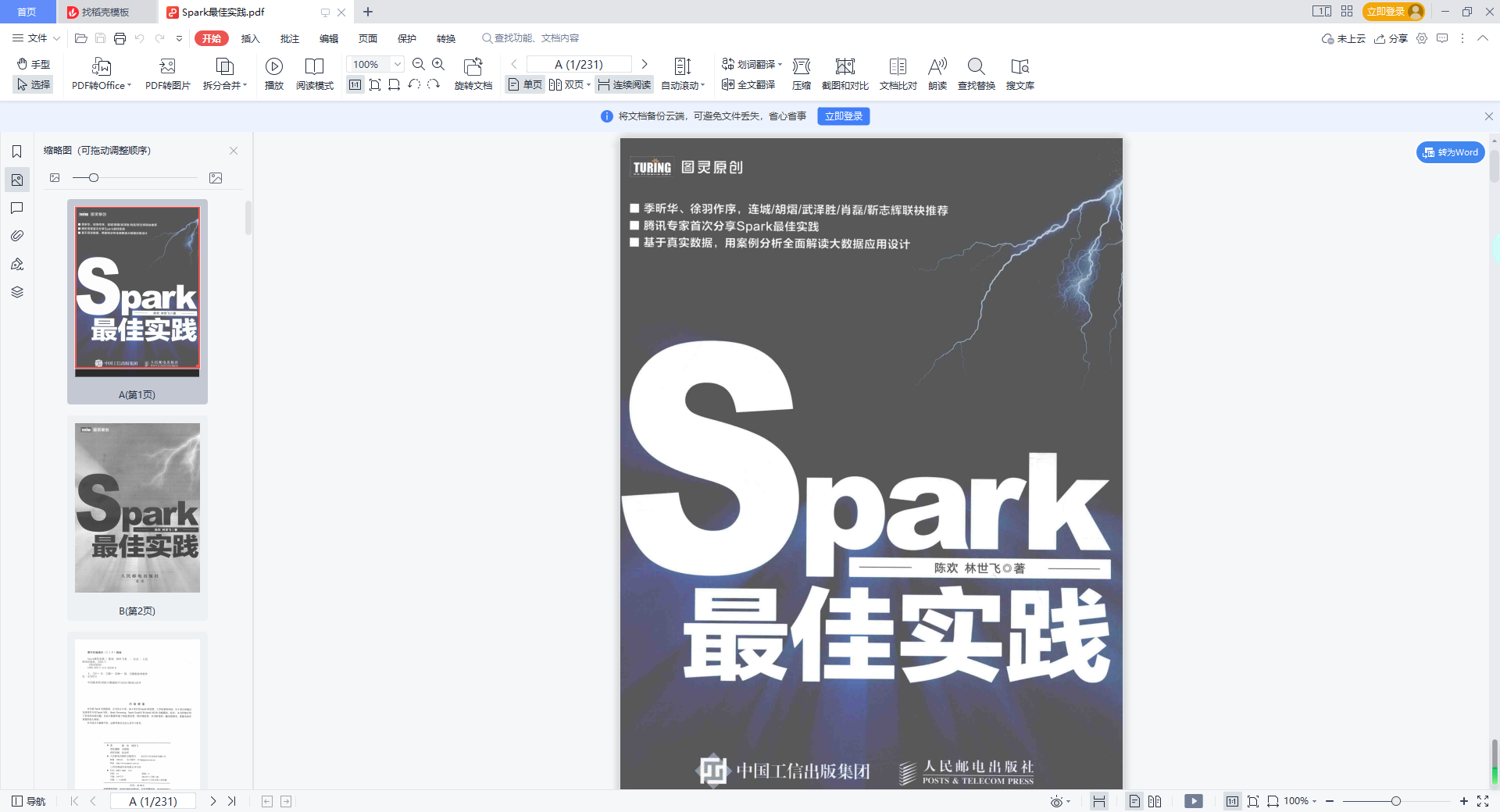This screenshot has height=812, width=1500.
Task: Zoom out using the ribbon magnifier minus
Action: pyautogui.click(x=419, y=64)
